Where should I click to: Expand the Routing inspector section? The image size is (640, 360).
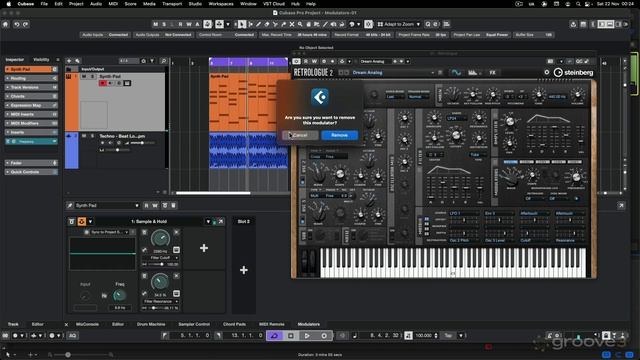31,78
